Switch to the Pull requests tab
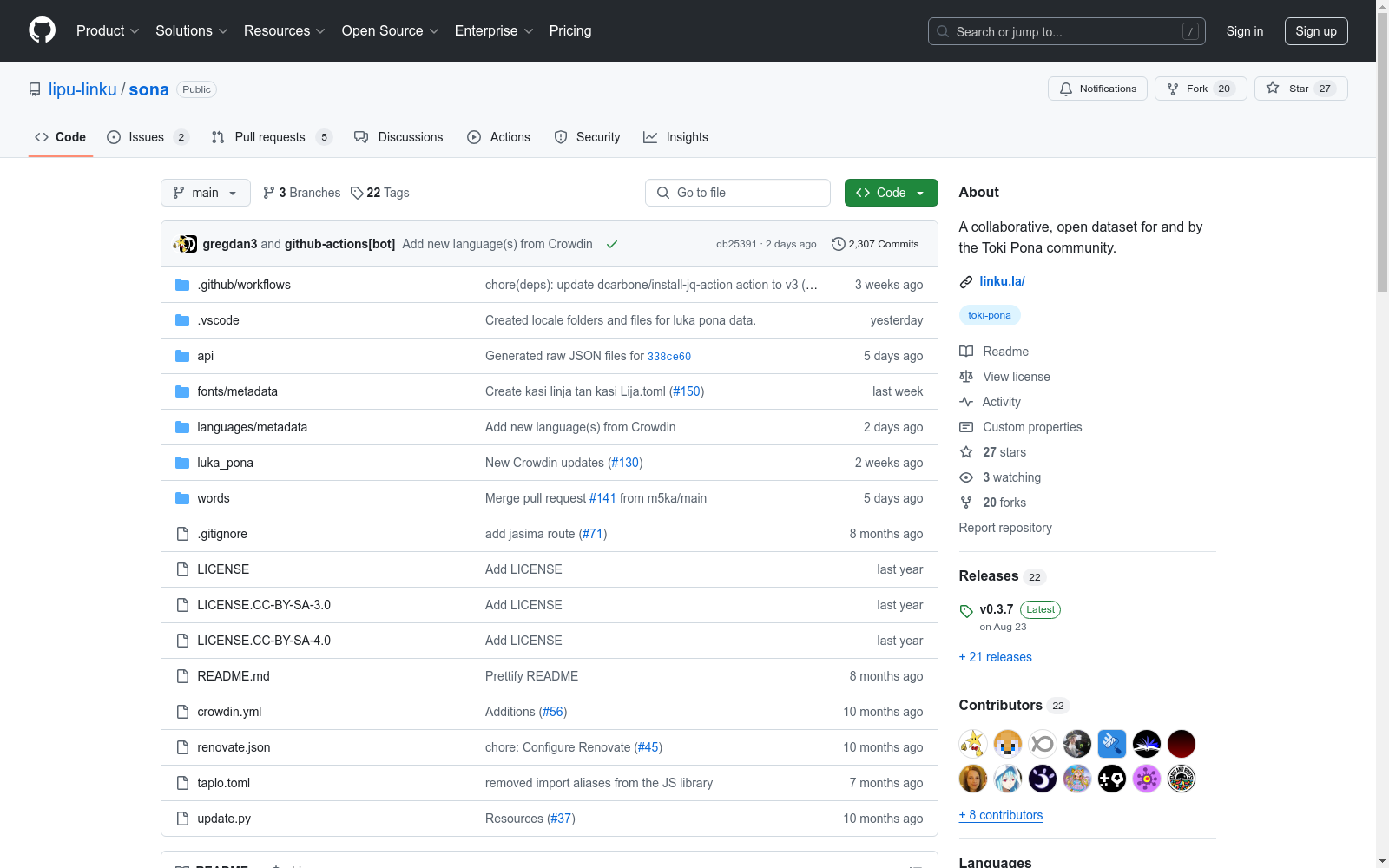This screenshot has height=868, width=1389. (272, 137)
